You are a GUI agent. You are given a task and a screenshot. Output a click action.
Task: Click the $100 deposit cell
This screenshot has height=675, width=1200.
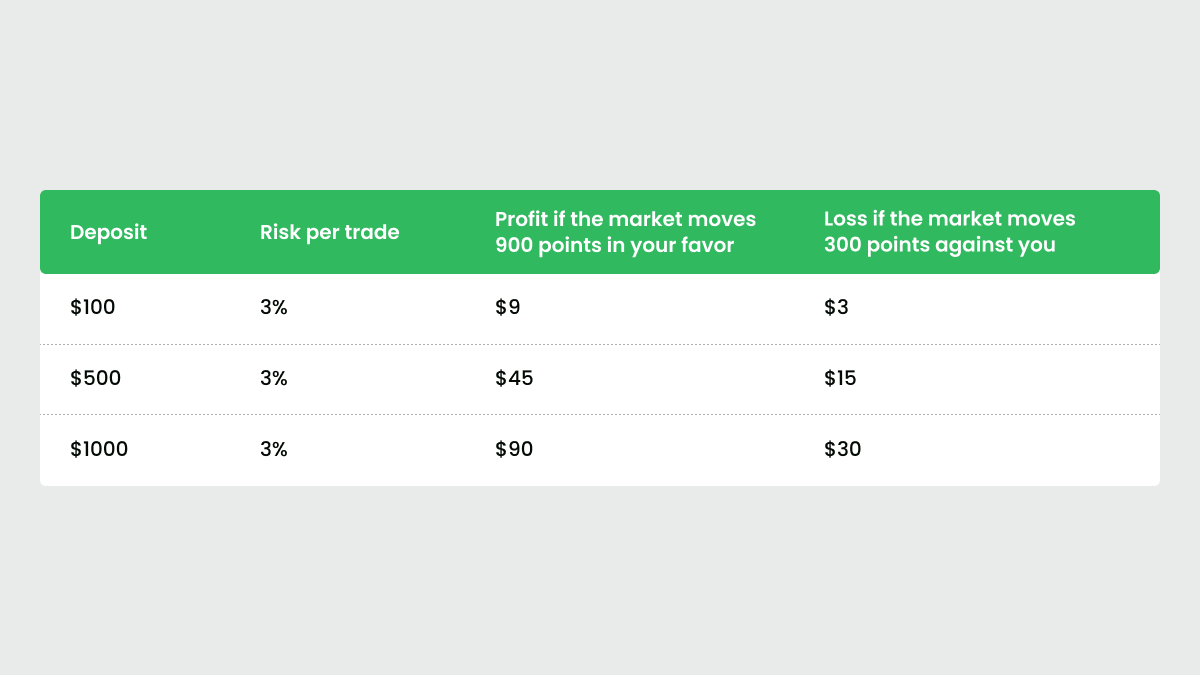click(x=93, y=308)
